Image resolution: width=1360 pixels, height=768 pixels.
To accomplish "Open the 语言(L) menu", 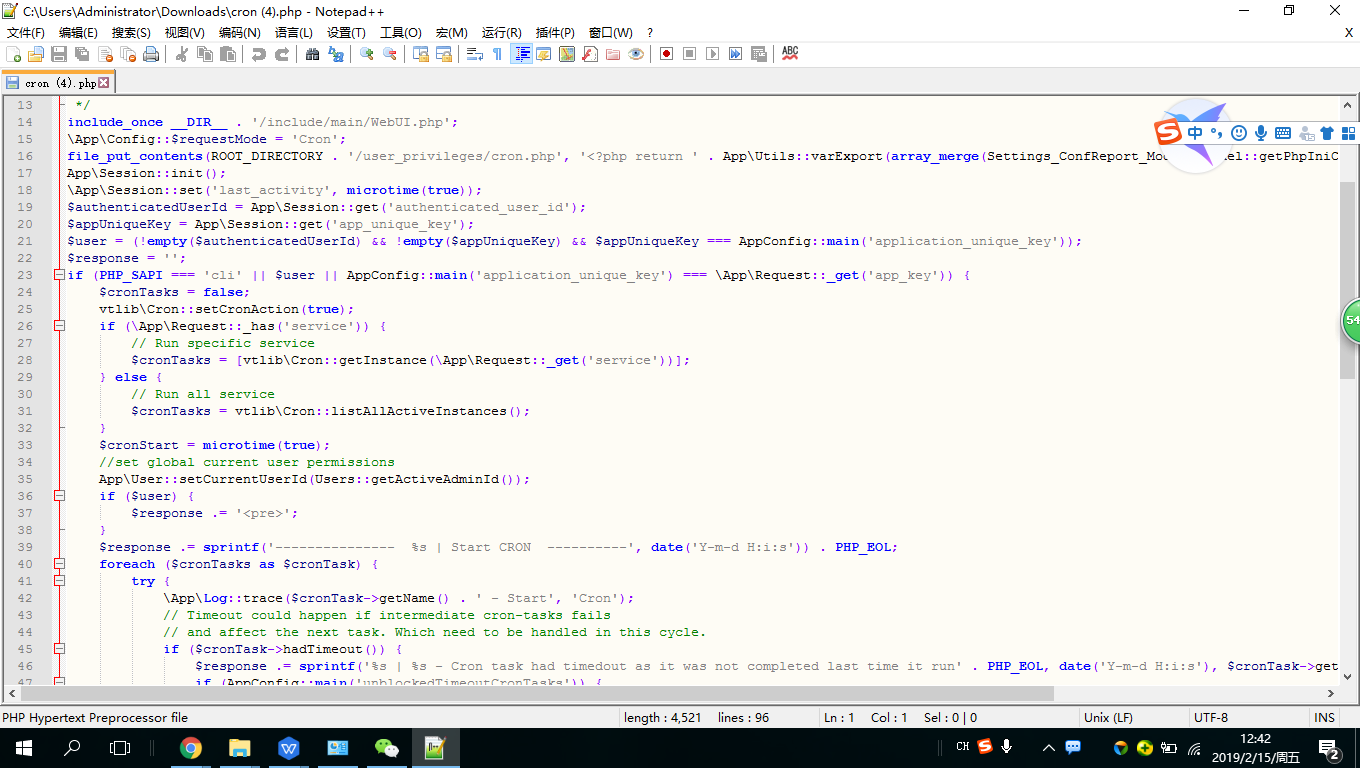I will [x=293, y=33].
